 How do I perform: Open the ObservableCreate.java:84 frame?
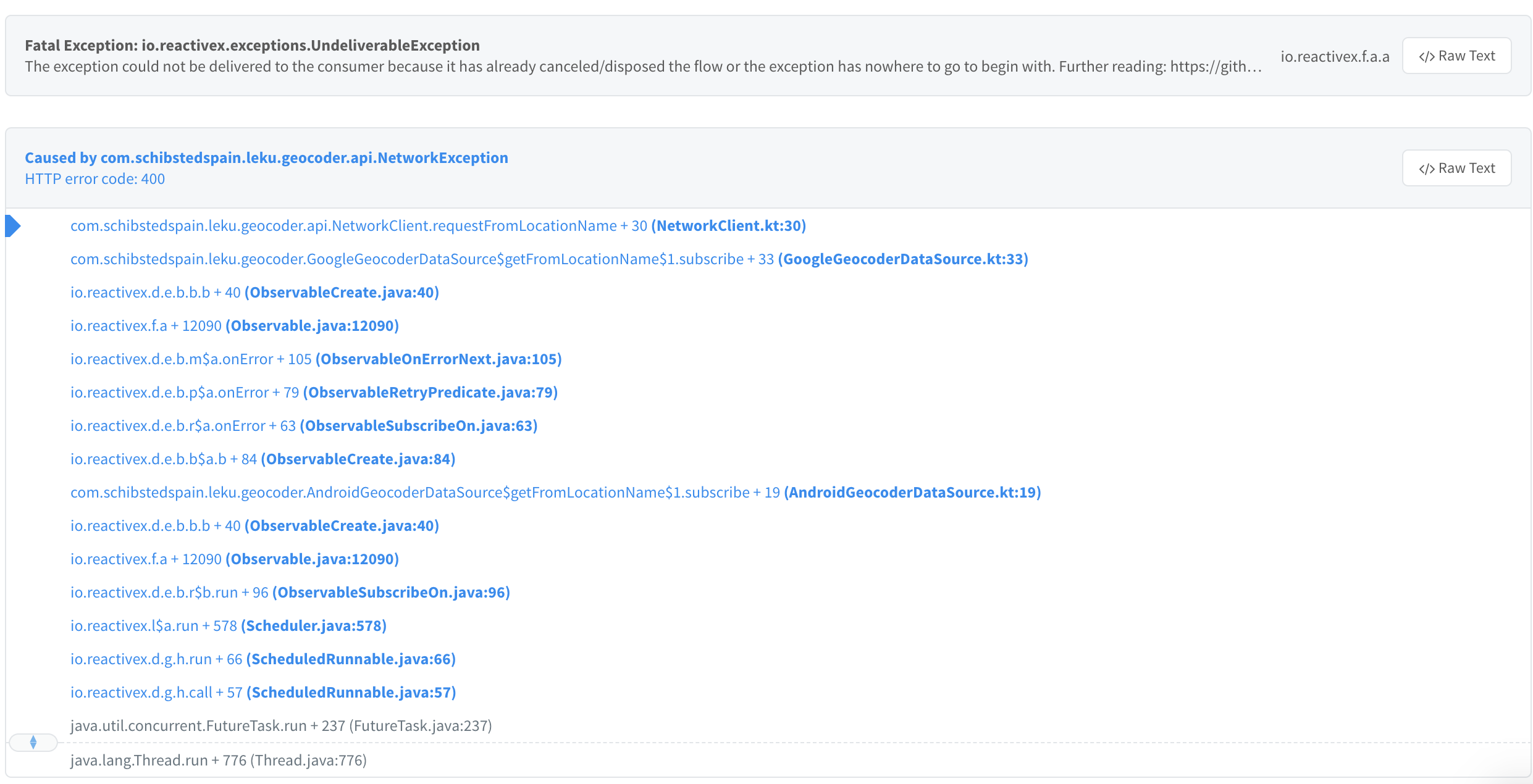tap(262, 459)
